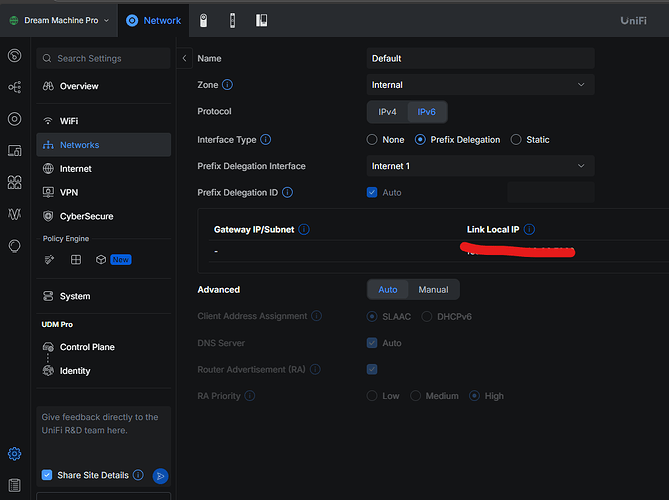Send feedback with the arrow icon
The image size is (669, 500).
(x=160, y=476)
